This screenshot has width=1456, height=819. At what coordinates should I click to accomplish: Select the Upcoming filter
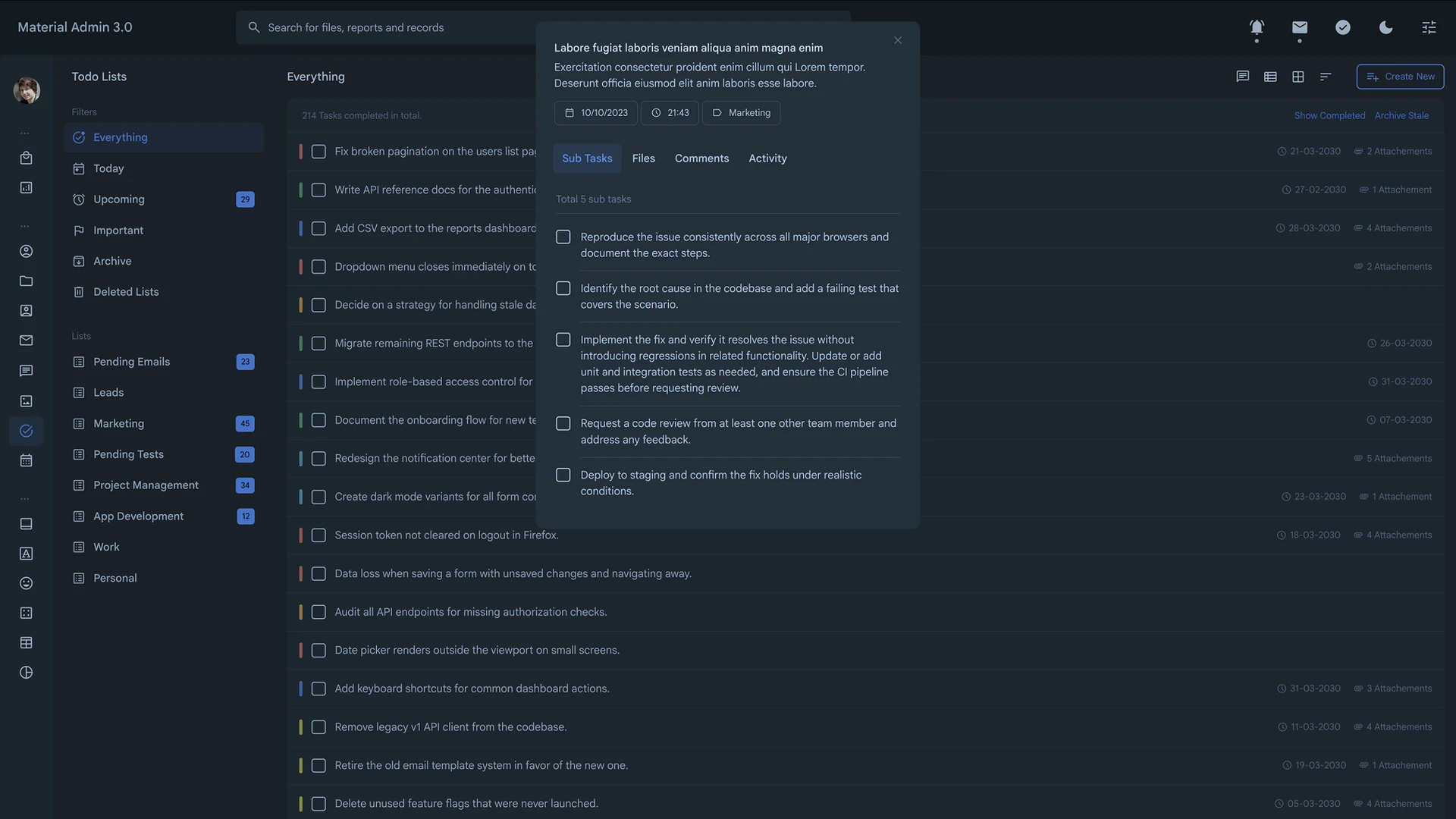click(164, 199)
